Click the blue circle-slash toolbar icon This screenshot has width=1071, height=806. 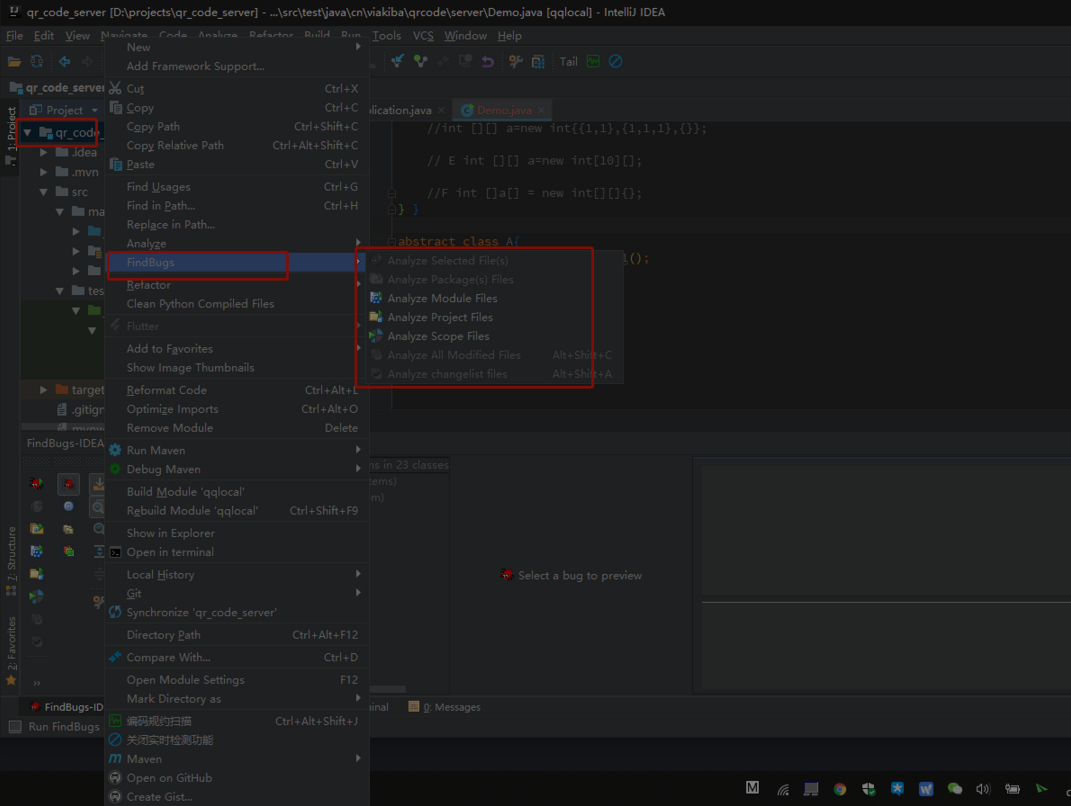coord(615,61)
